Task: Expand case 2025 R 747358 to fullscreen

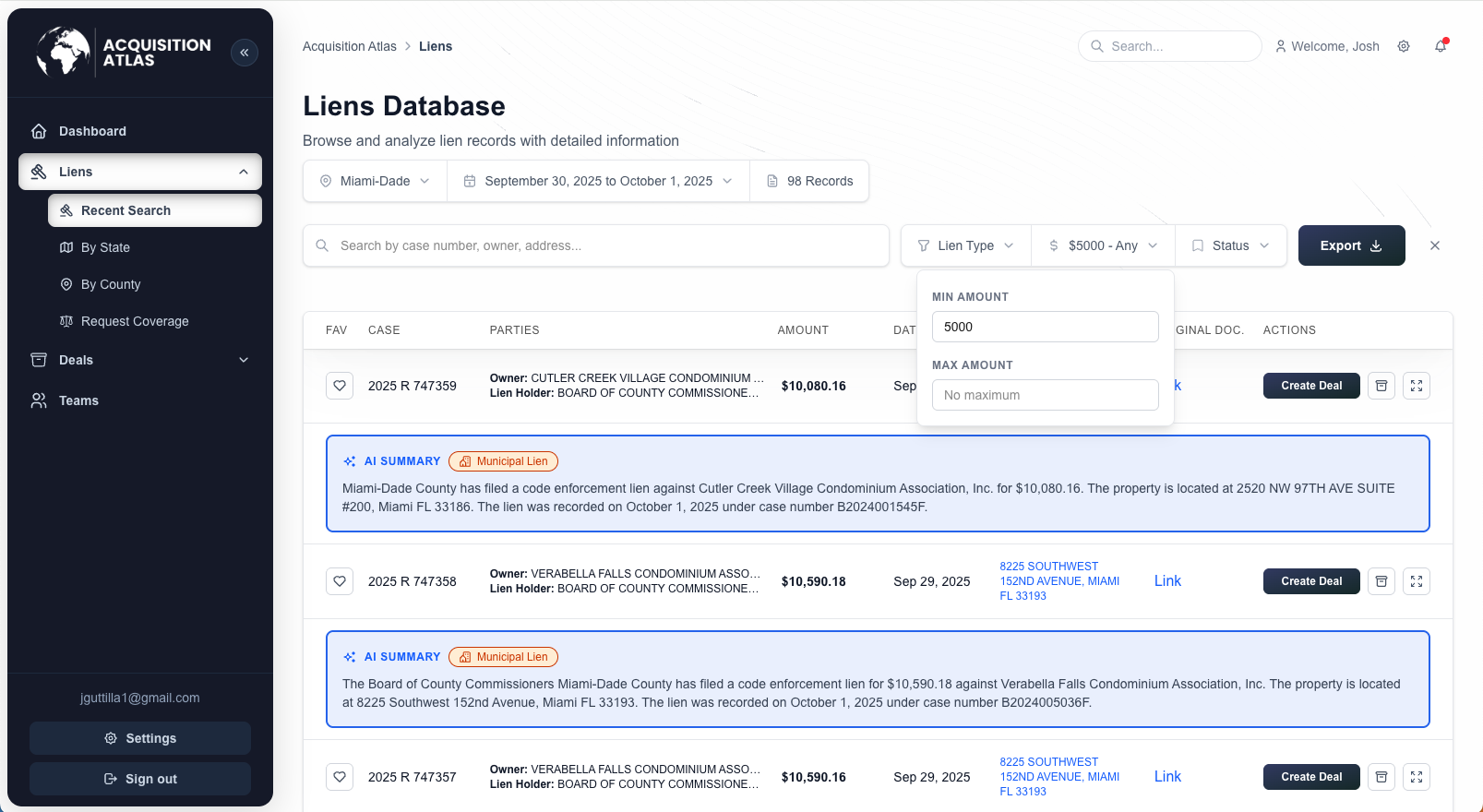Action: pos(1417,581)
